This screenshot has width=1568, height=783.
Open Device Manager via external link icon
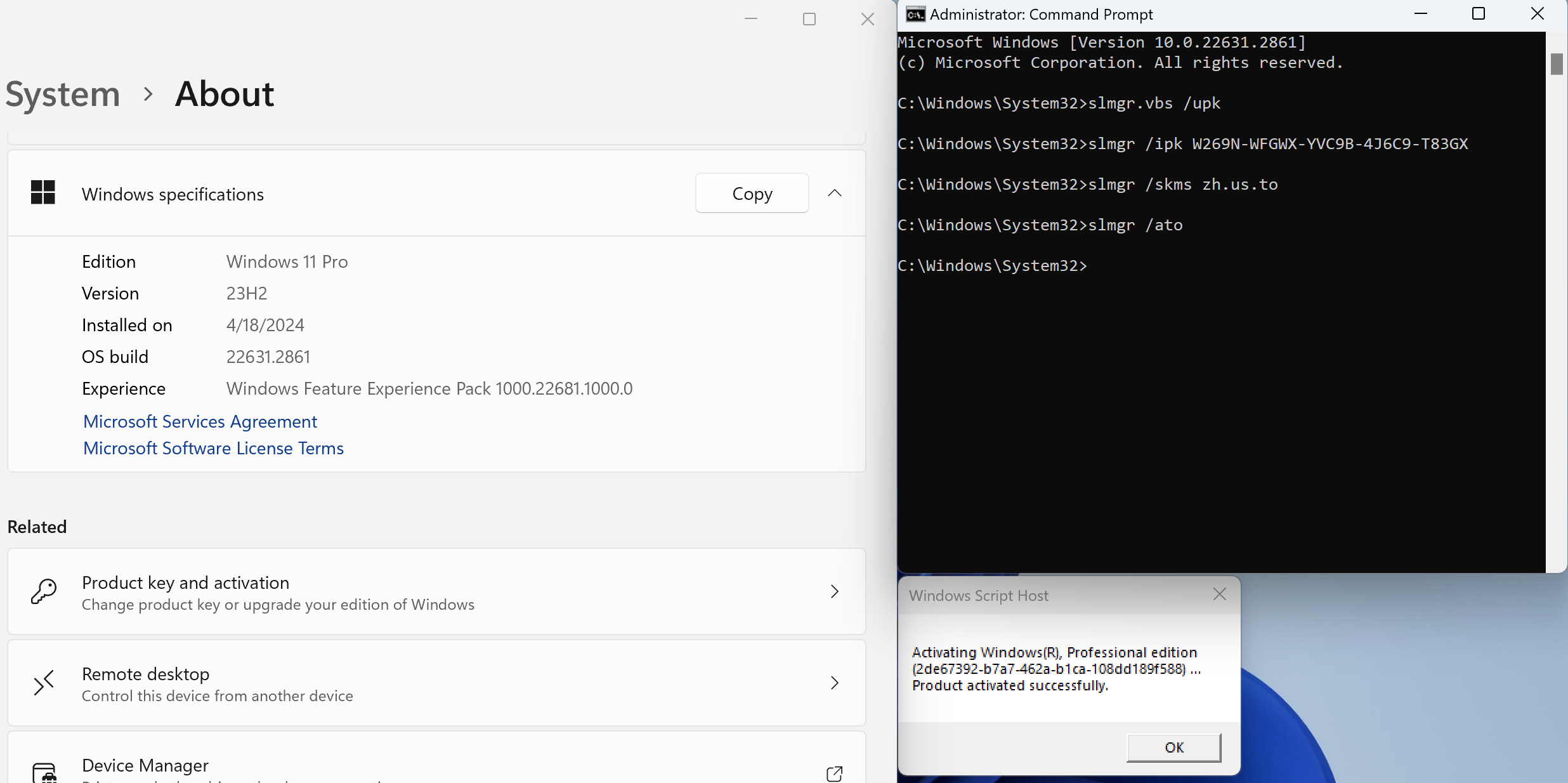click(834, 773)
